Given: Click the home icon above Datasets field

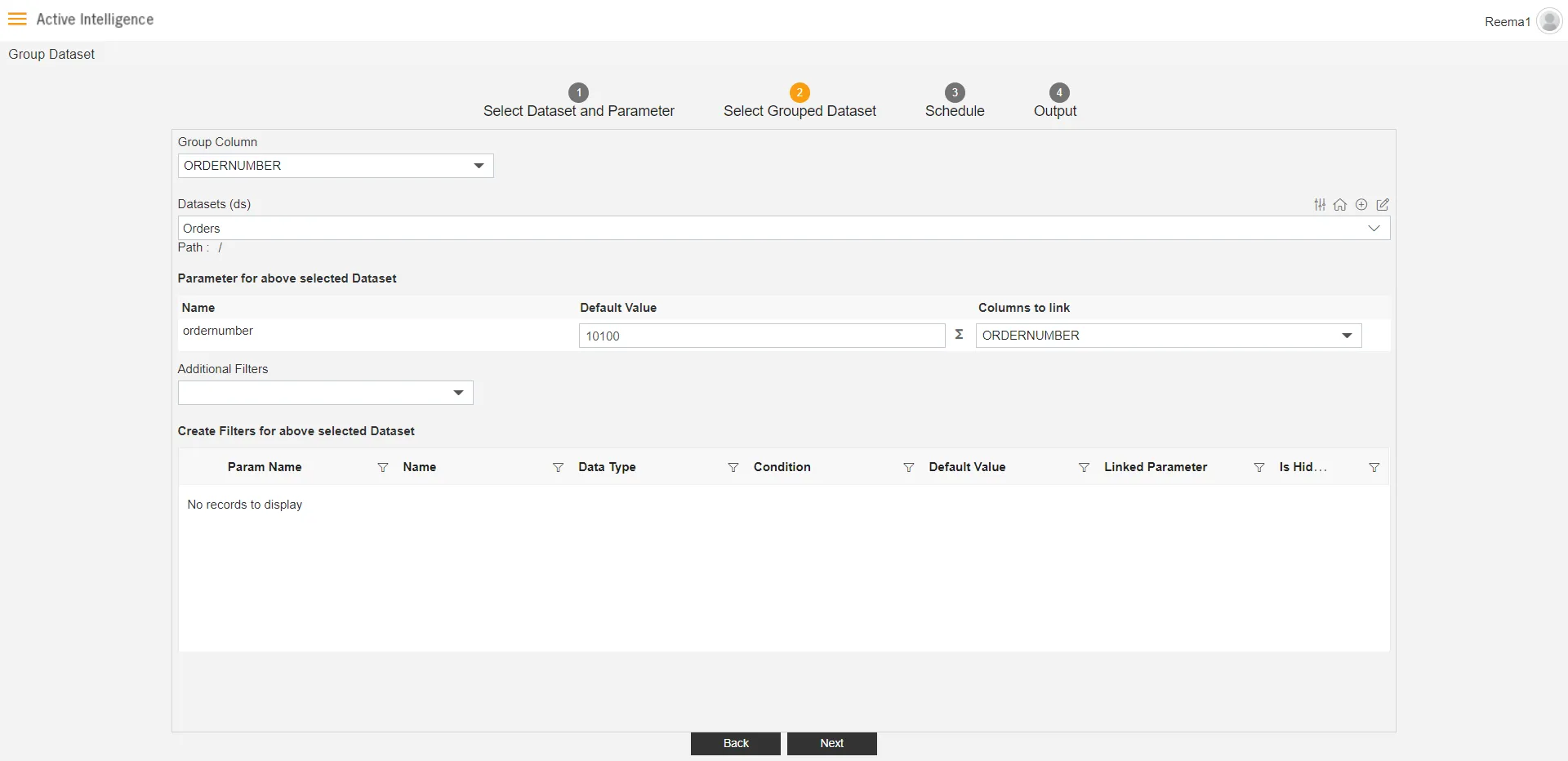Looking at the screenshot, I should (1340, 205).
